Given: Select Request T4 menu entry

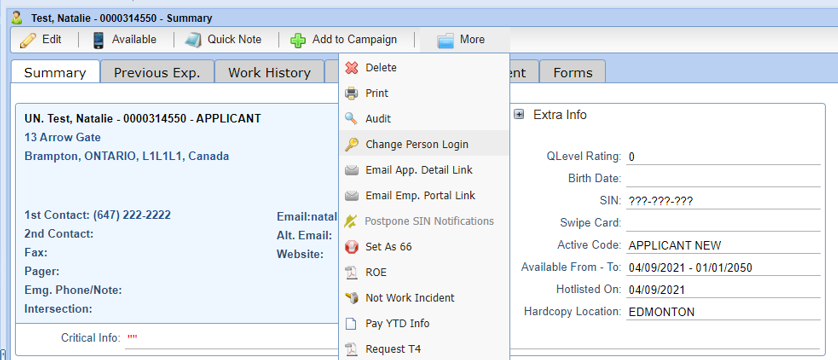Looking at the screenshot, I should pos(424,349).
